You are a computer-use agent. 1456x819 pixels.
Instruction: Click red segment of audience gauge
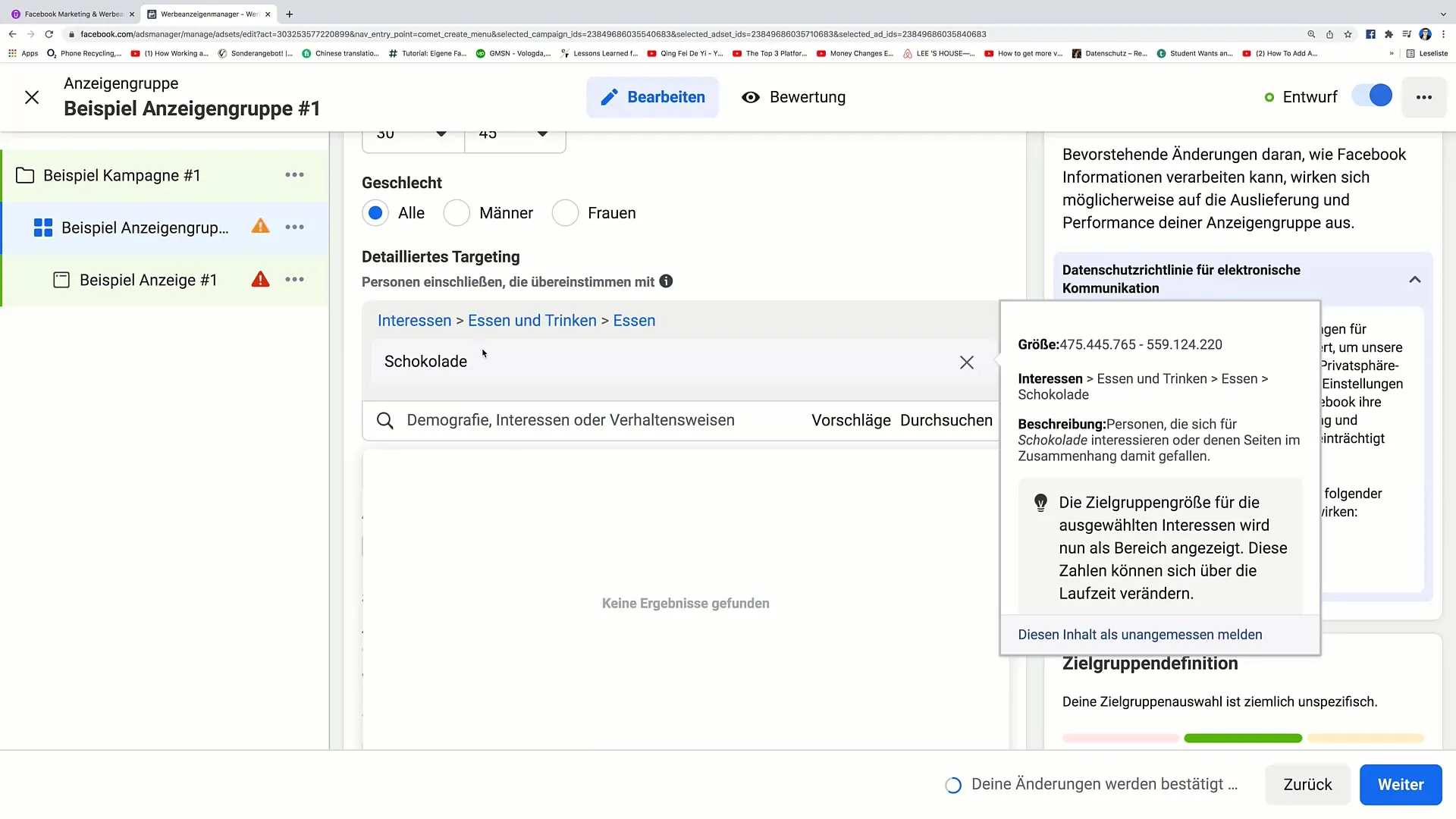coord(1121,738)
